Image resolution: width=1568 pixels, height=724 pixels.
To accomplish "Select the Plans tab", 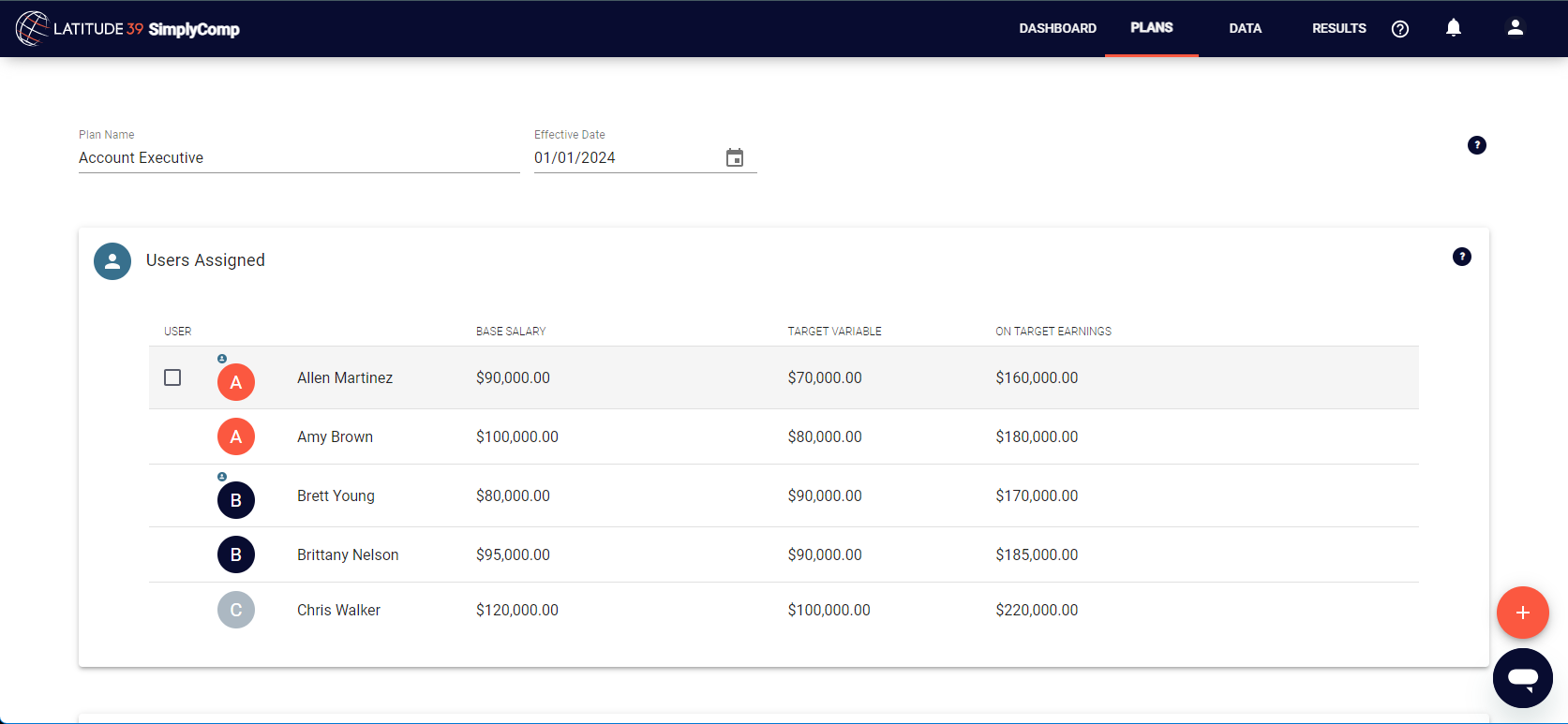I will pos(1151,28).
